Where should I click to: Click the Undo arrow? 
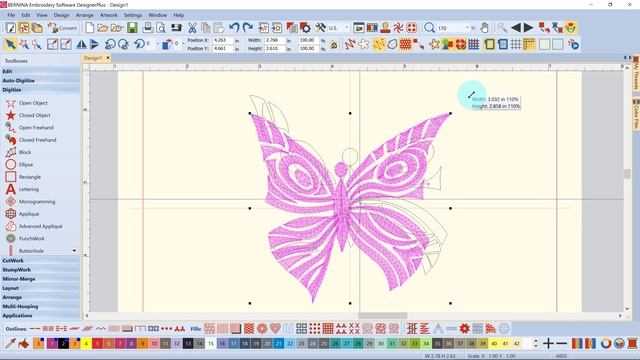click(x=234, y=28)
